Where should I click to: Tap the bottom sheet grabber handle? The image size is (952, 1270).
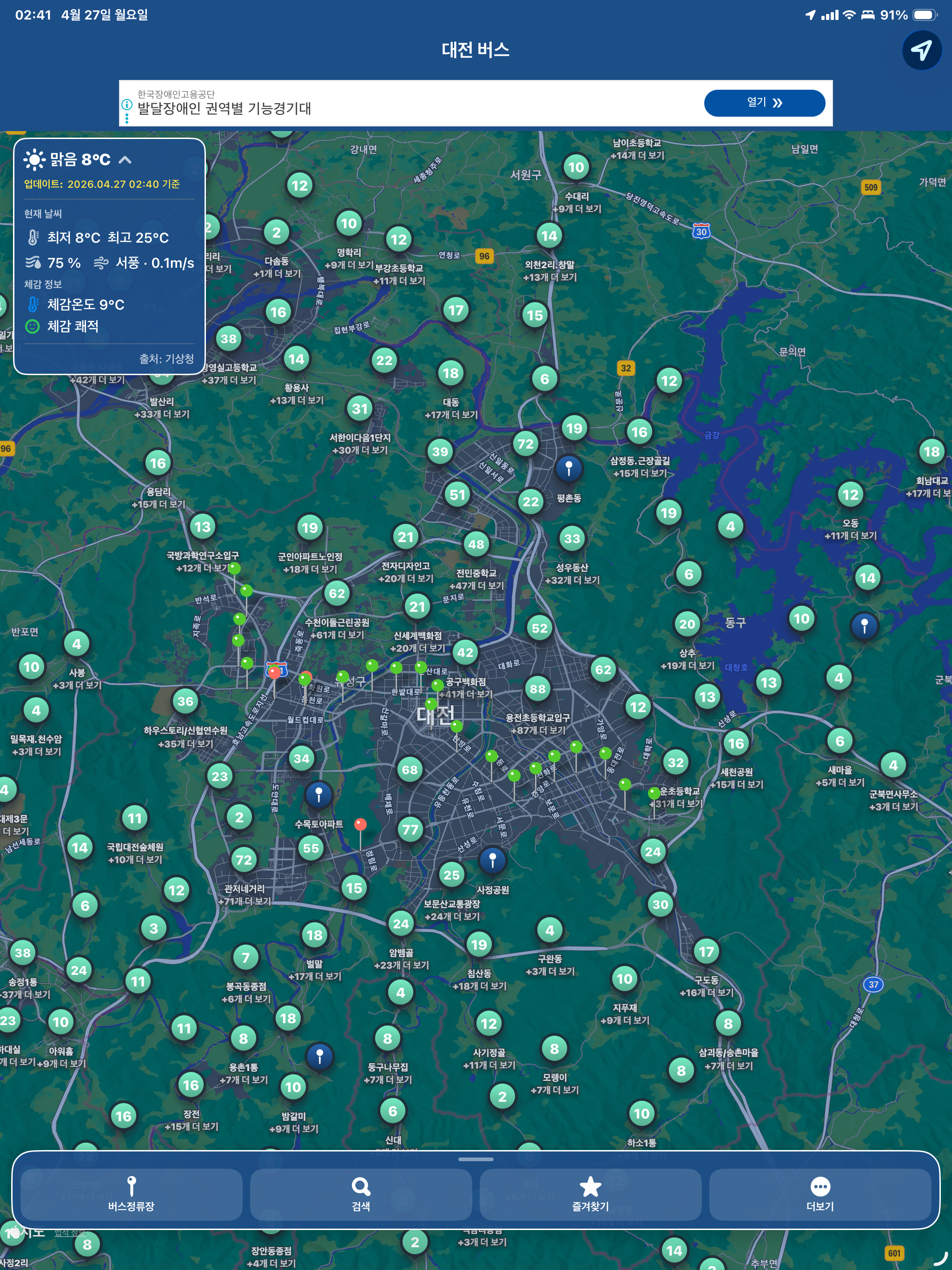point(476,1159)
